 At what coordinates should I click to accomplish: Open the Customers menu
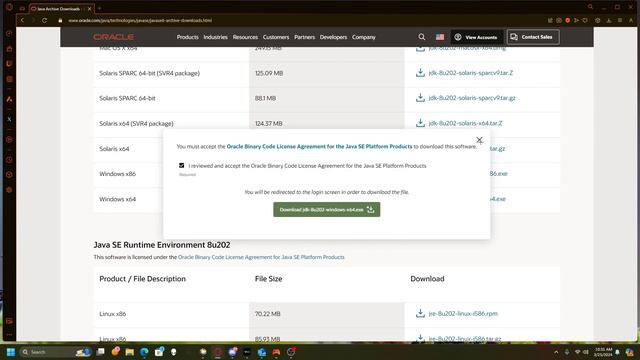tap(276, 37)
